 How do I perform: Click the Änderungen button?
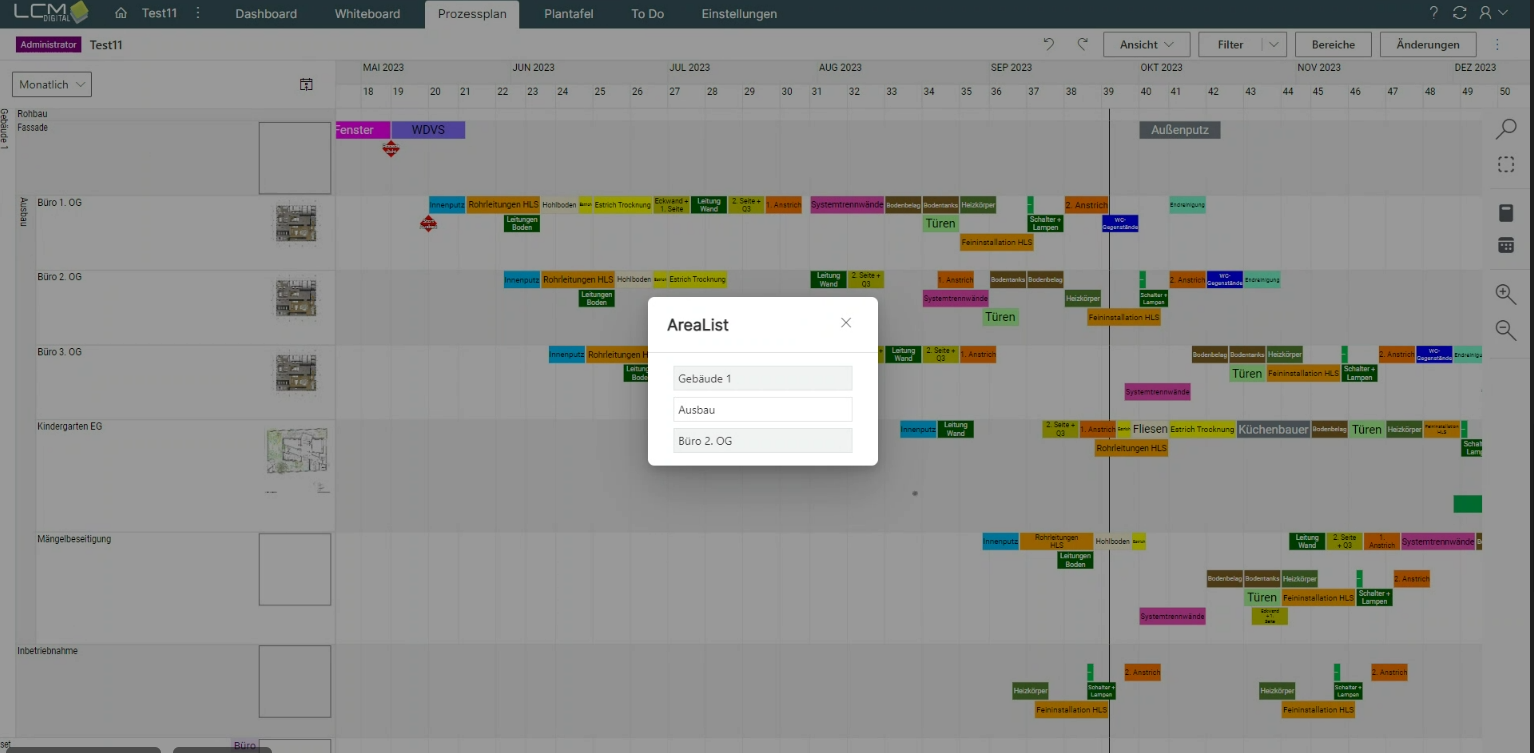1427,45
